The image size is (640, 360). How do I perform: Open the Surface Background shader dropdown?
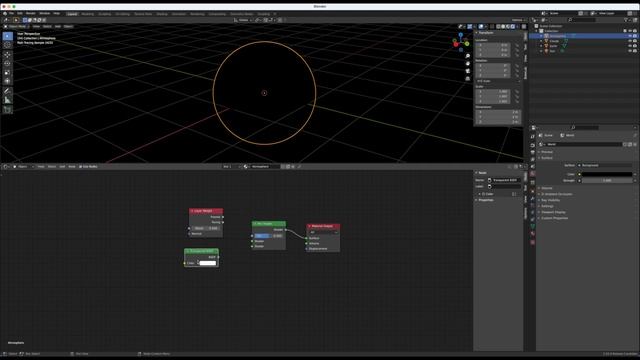(604, 165)
